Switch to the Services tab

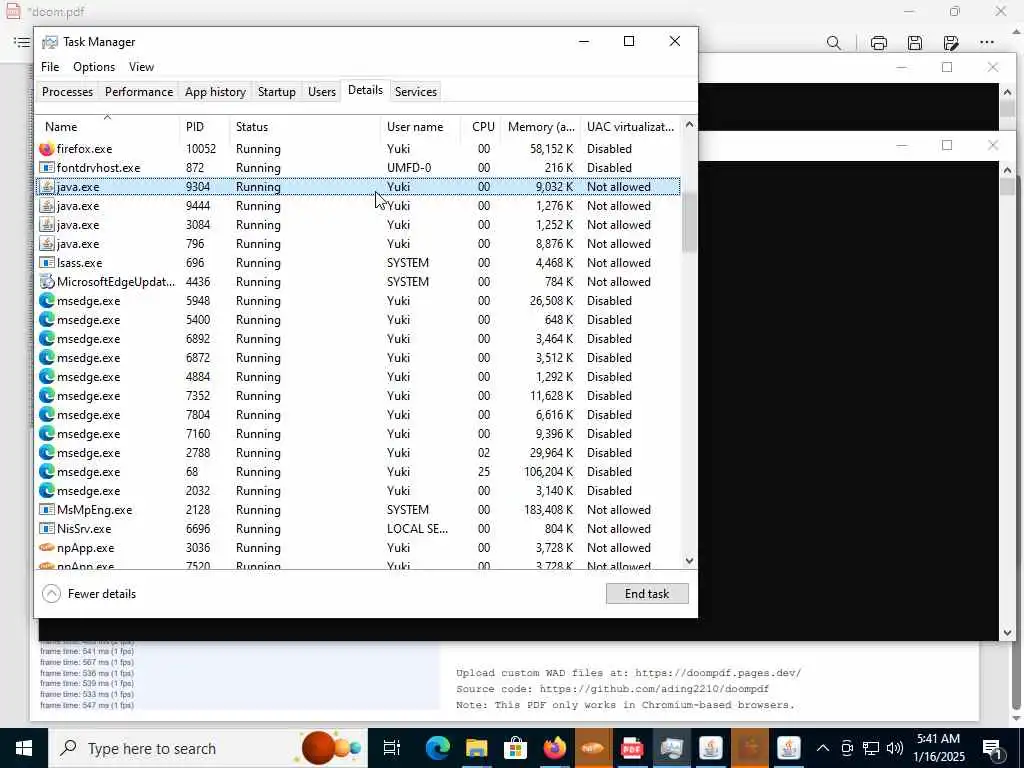[x=415, y=92]
